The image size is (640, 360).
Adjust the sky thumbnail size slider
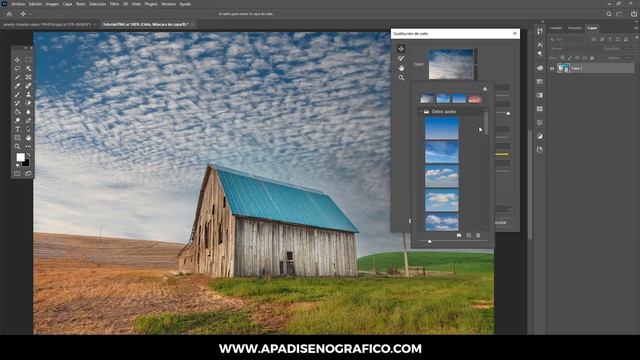(429, 242)
